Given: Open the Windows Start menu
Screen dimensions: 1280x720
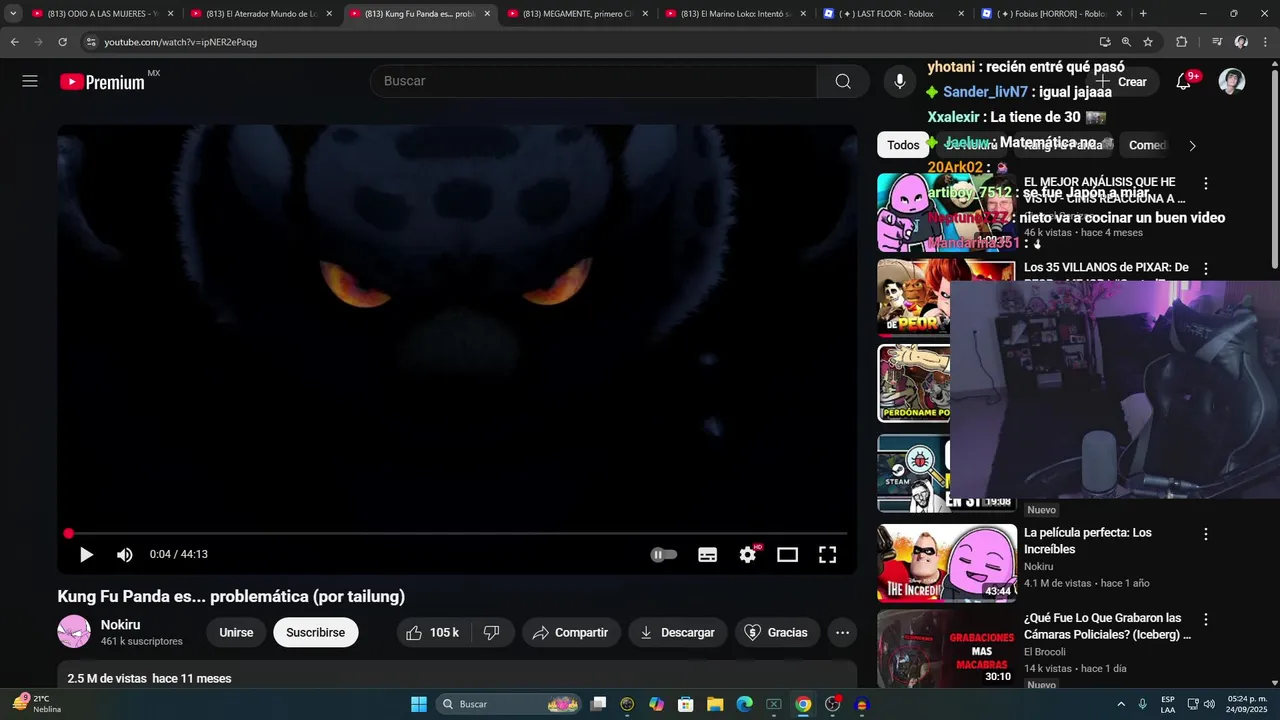Looking at the screenshot, I should pyautogui.click(x=419, y=704).
